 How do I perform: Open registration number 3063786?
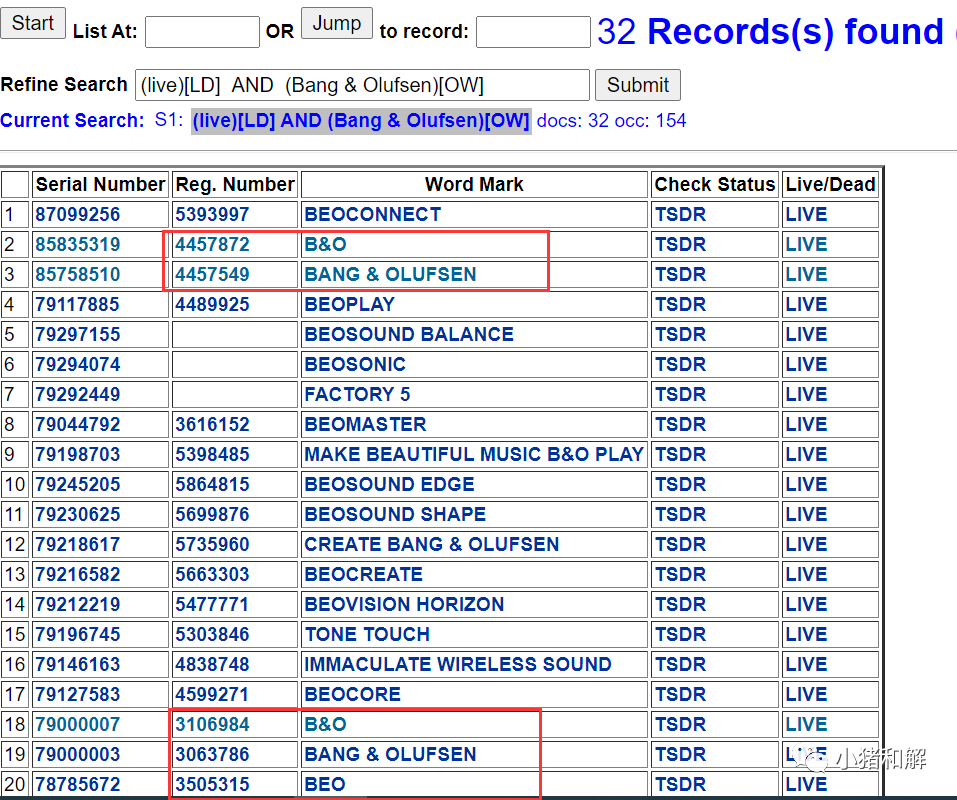click(x=212, y=754)
